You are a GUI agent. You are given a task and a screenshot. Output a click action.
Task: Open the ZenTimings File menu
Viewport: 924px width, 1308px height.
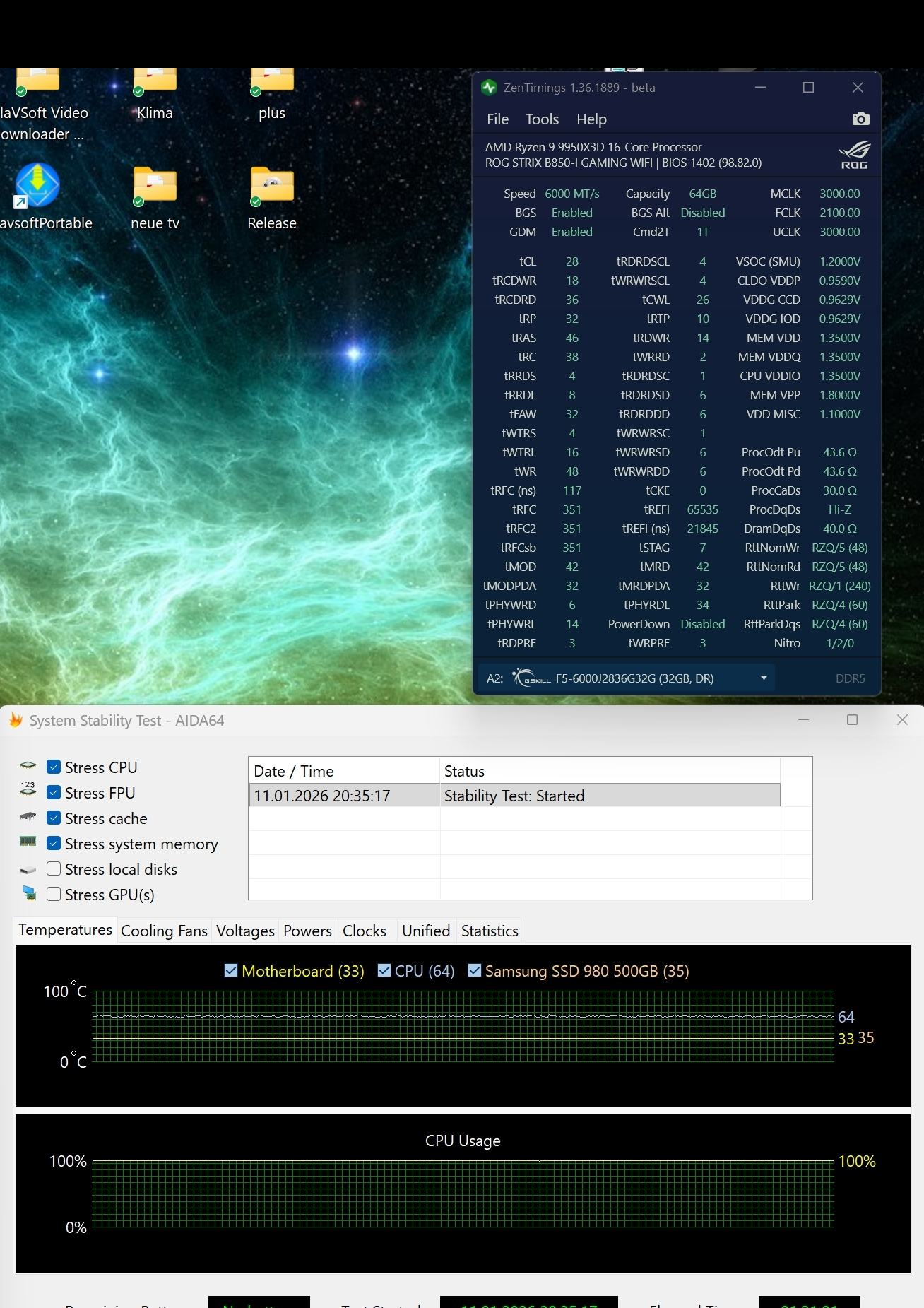[497, 119]
